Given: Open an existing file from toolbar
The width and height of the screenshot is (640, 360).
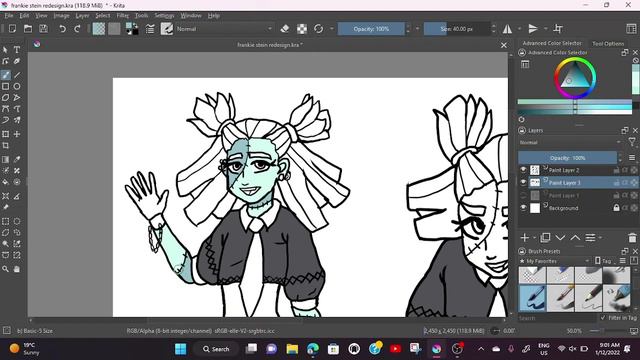Looking at the screenshot, I should (x=28, y=29).
